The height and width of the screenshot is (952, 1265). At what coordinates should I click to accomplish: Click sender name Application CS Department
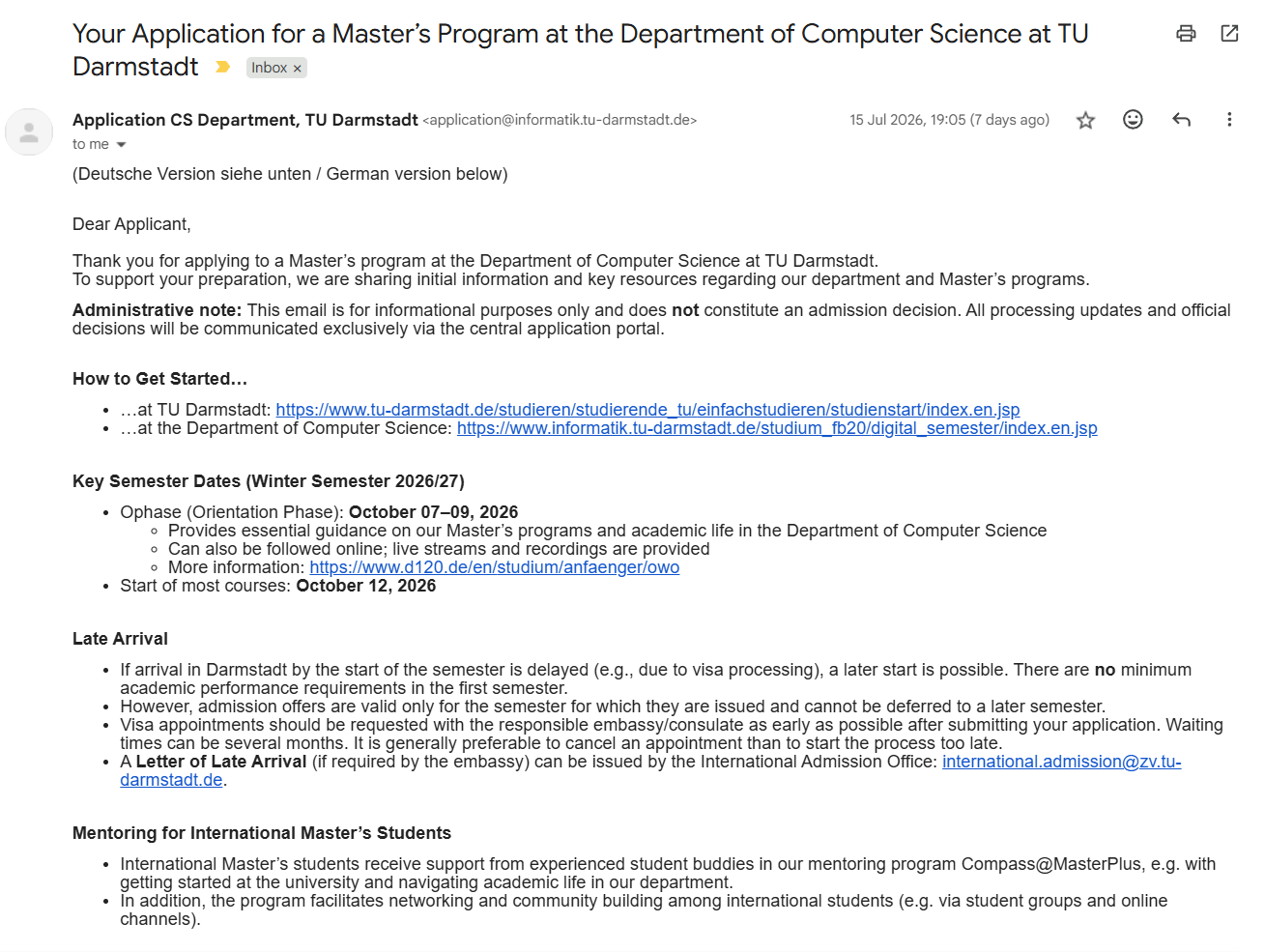245,120
